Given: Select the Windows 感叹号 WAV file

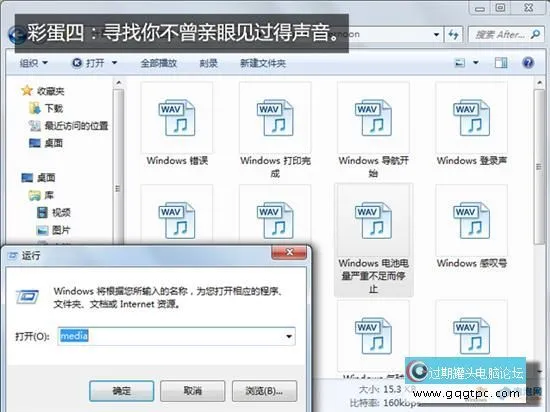Looking at the screenshot, I should (x=471, y=227).
